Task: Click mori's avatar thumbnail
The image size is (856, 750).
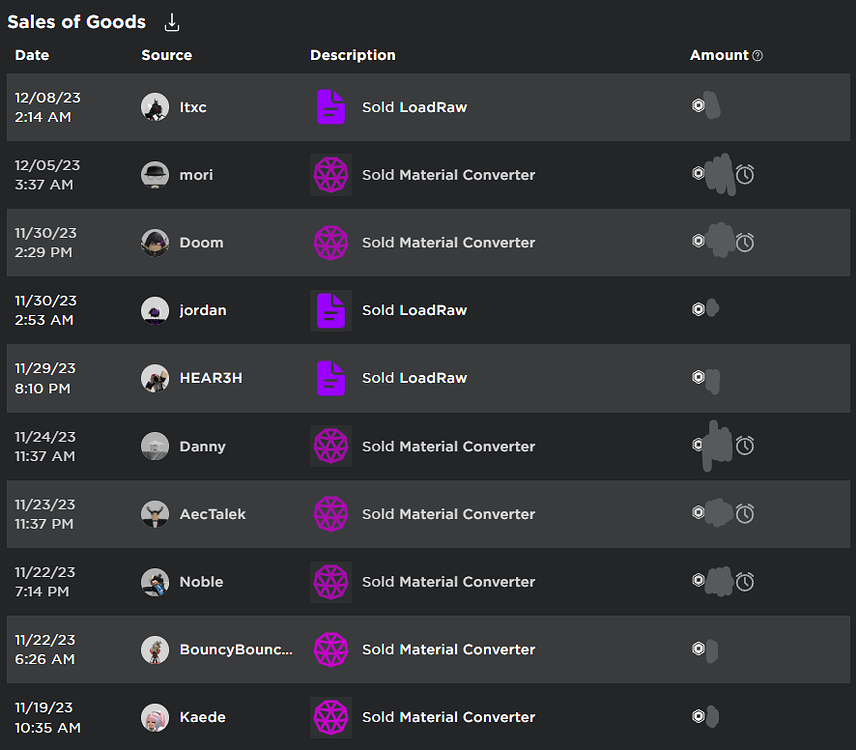Action: 155,174
